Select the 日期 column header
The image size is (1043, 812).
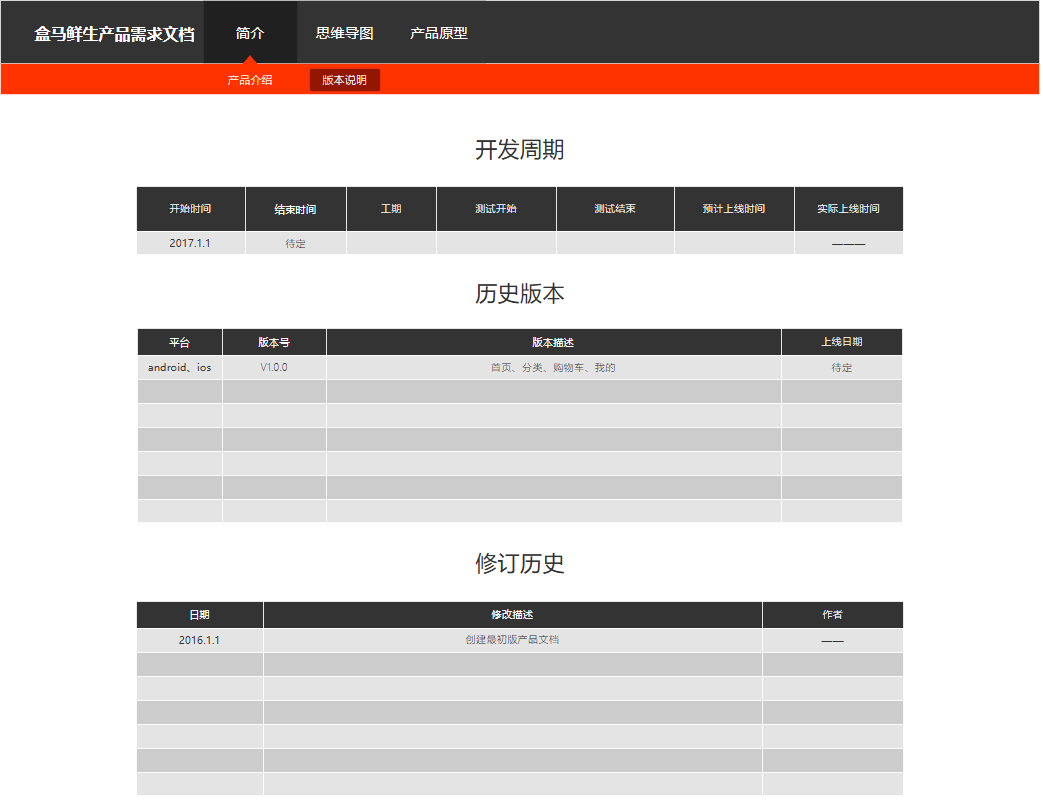click(200, 614)
